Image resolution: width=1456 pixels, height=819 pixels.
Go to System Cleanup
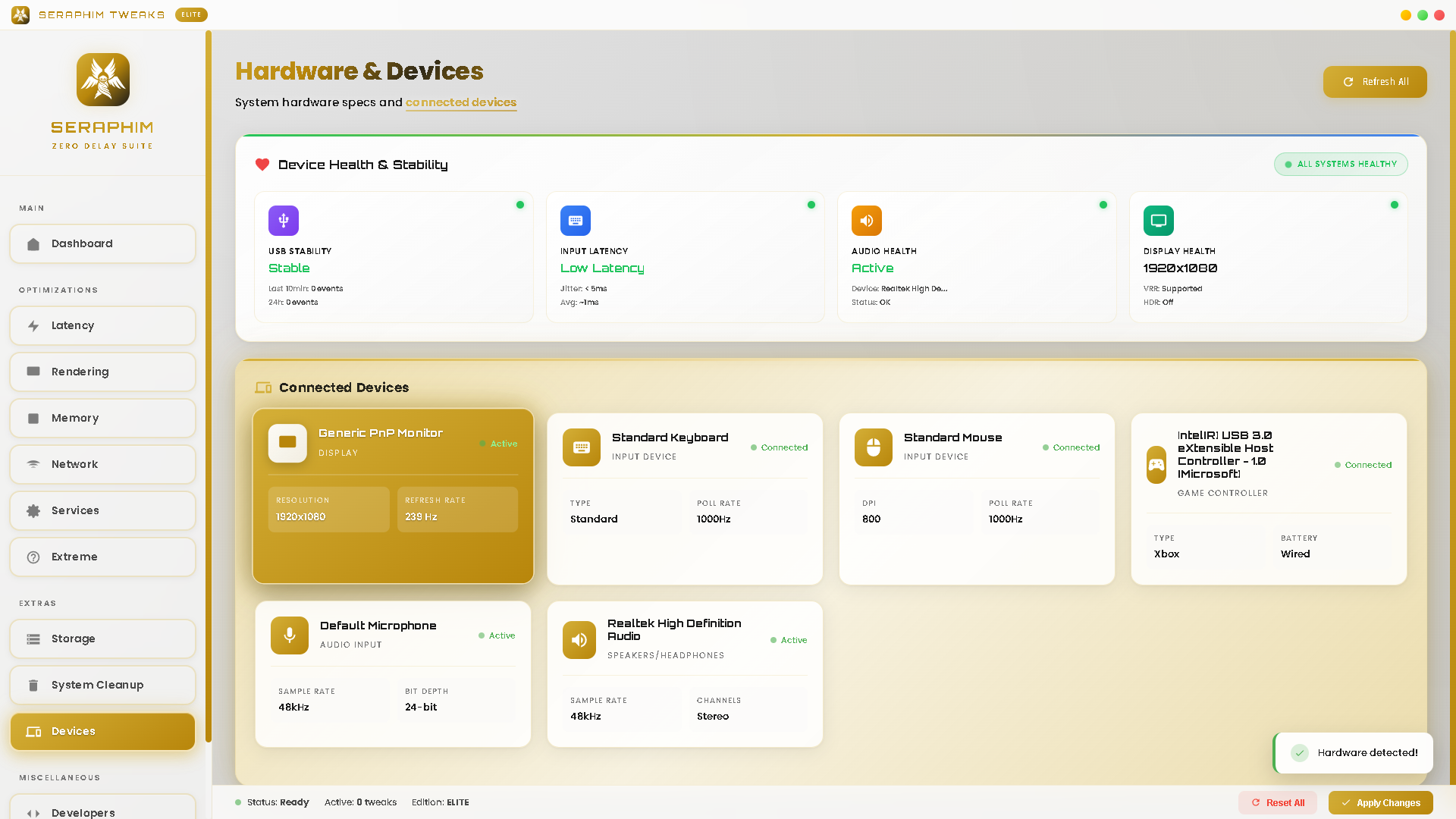coord(103,686)
